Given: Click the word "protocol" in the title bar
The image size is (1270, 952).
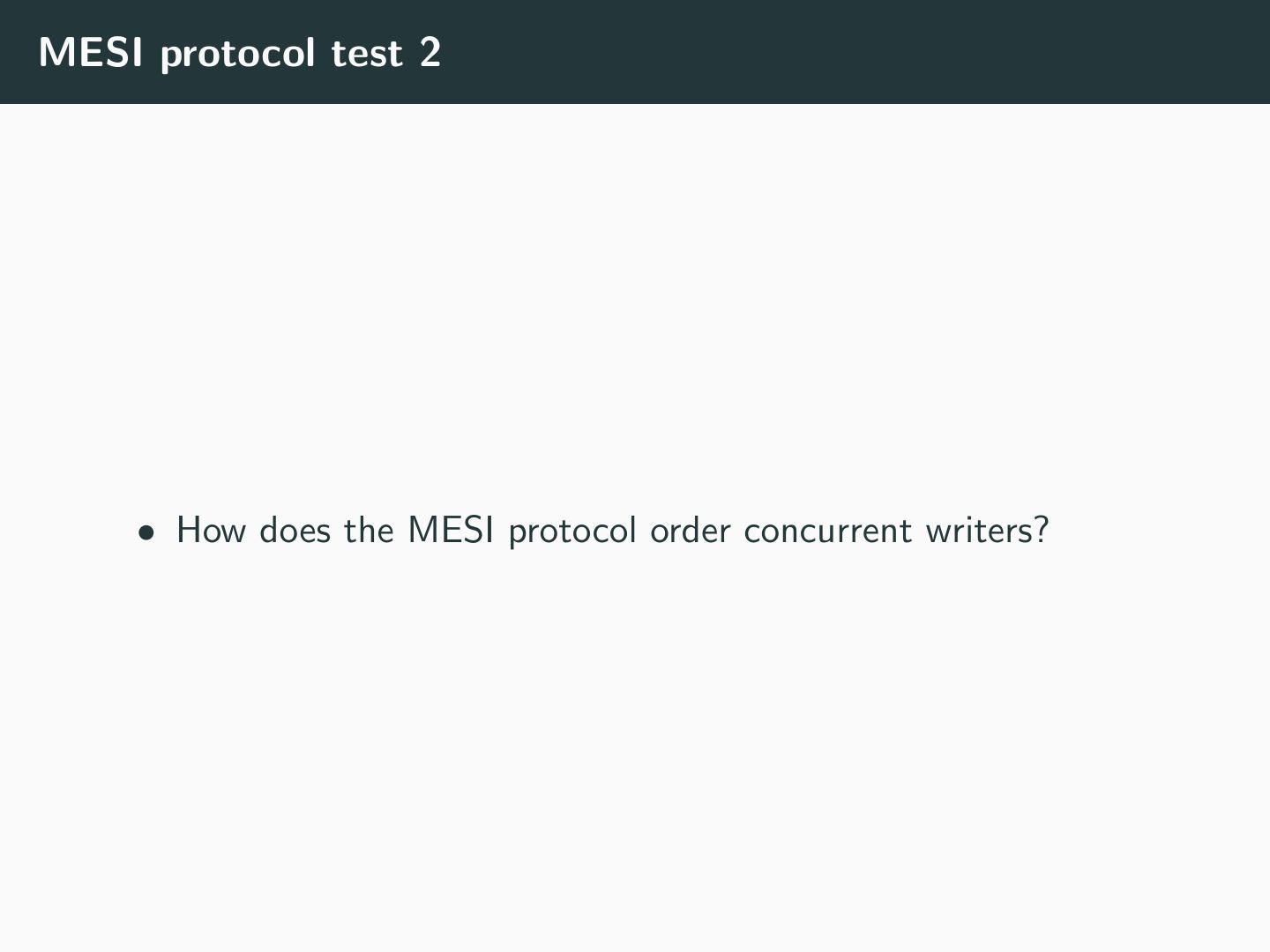Looking at the screenshot, I should click(238, 55).
